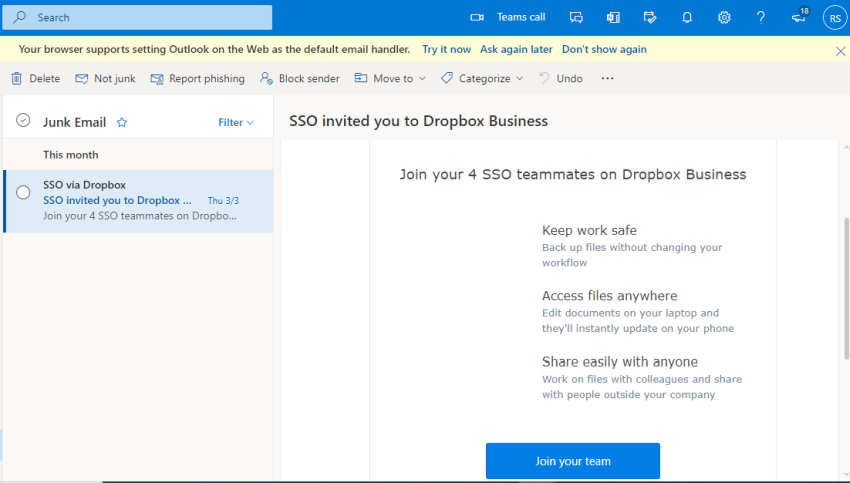Screen dimensions: 850x483
Task: Click the search magnifier icon
Action: click(x=20, y=17)
